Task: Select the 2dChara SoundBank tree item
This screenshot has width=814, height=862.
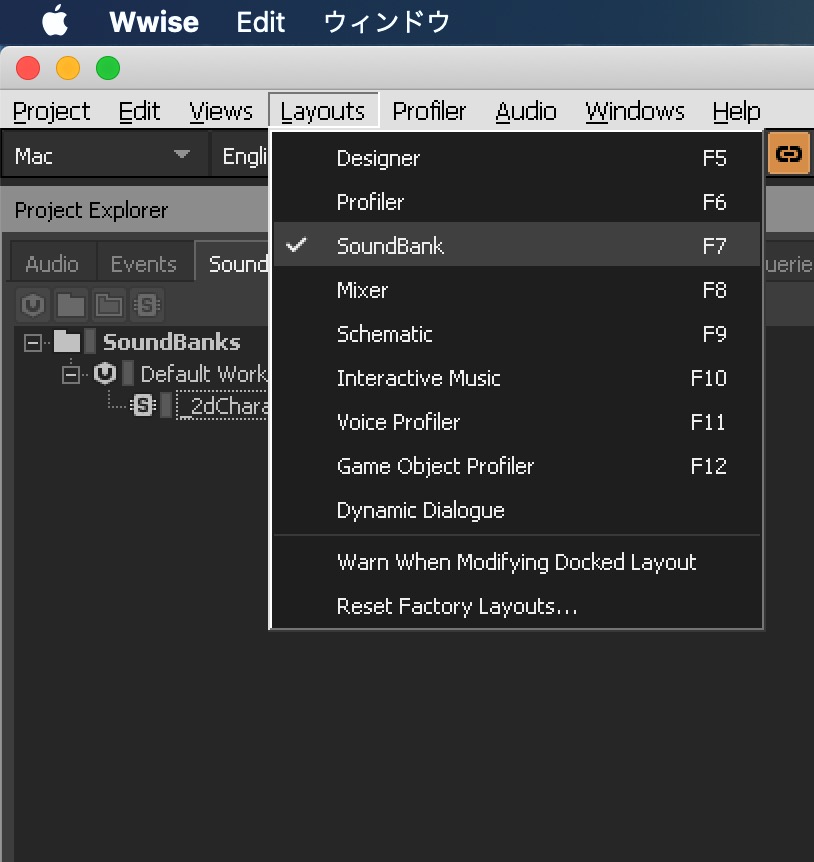Action: (x=224, y=406)
